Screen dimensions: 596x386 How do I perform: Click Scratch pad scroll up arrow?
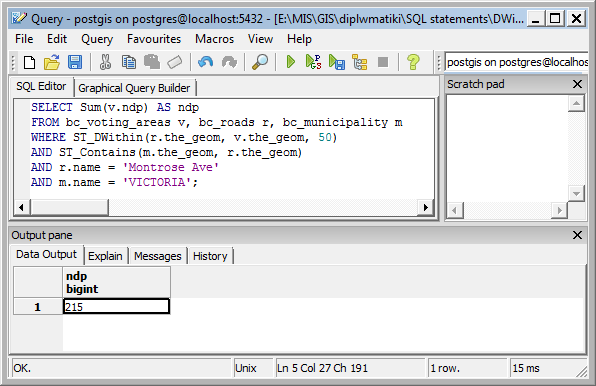tap(576, 103)
